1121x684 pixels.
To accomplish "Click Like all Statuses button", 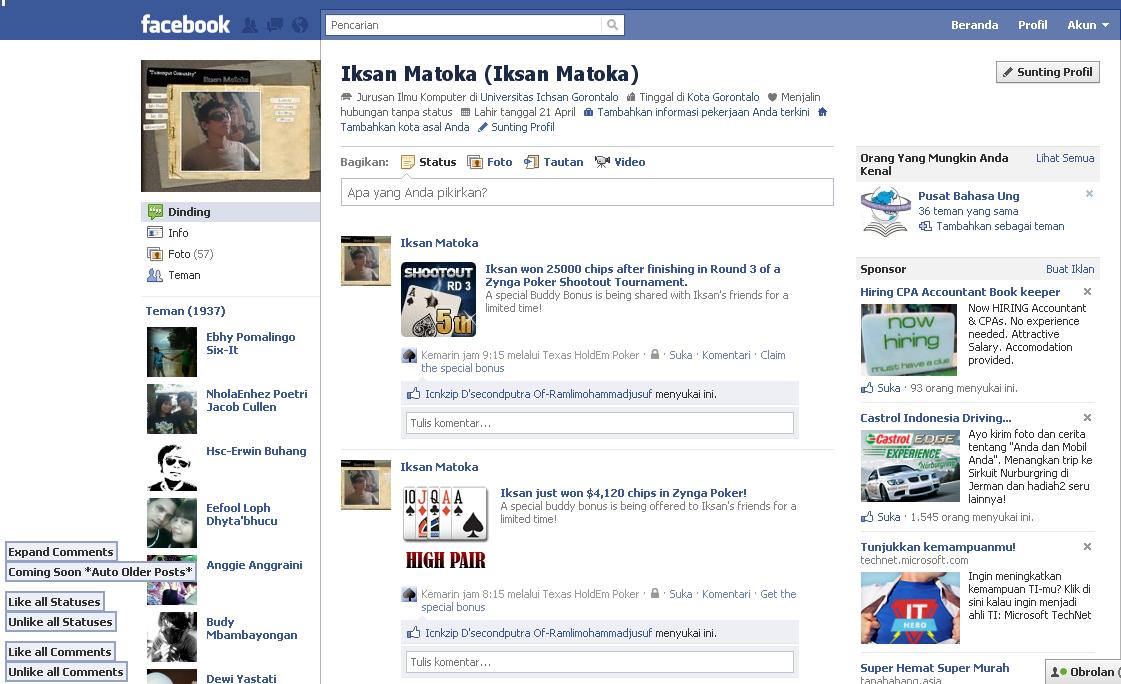I will click(54, 602).
